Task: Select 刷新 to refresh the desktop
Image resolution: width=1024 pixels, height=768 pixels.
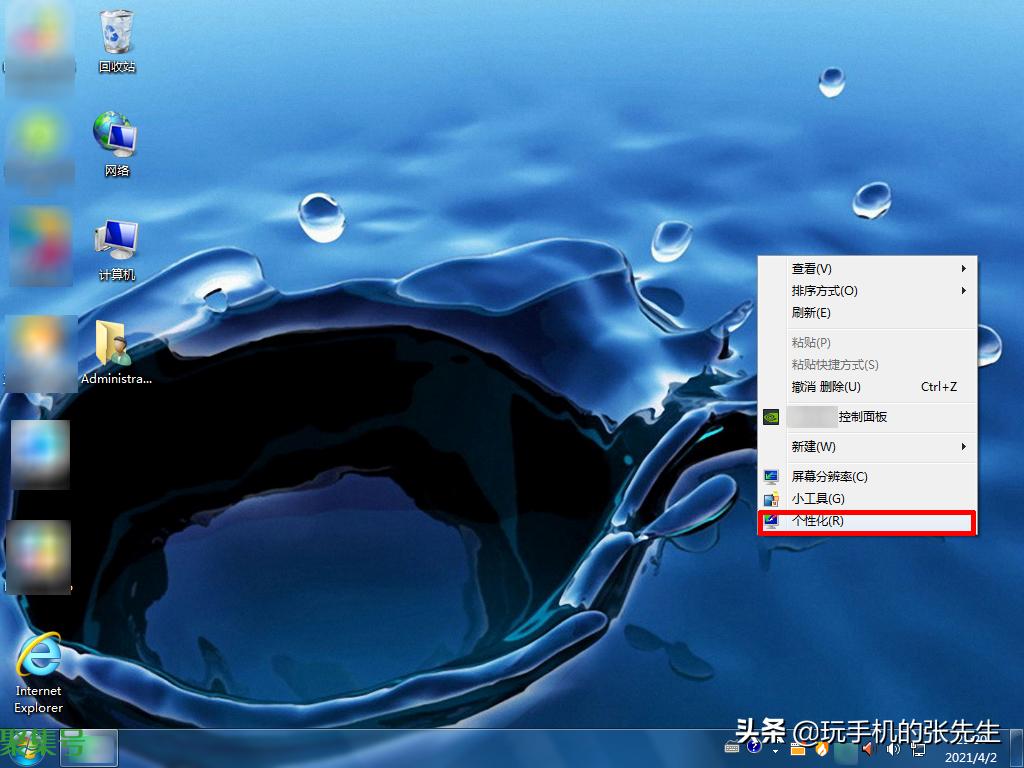Action: coord(810,313)
